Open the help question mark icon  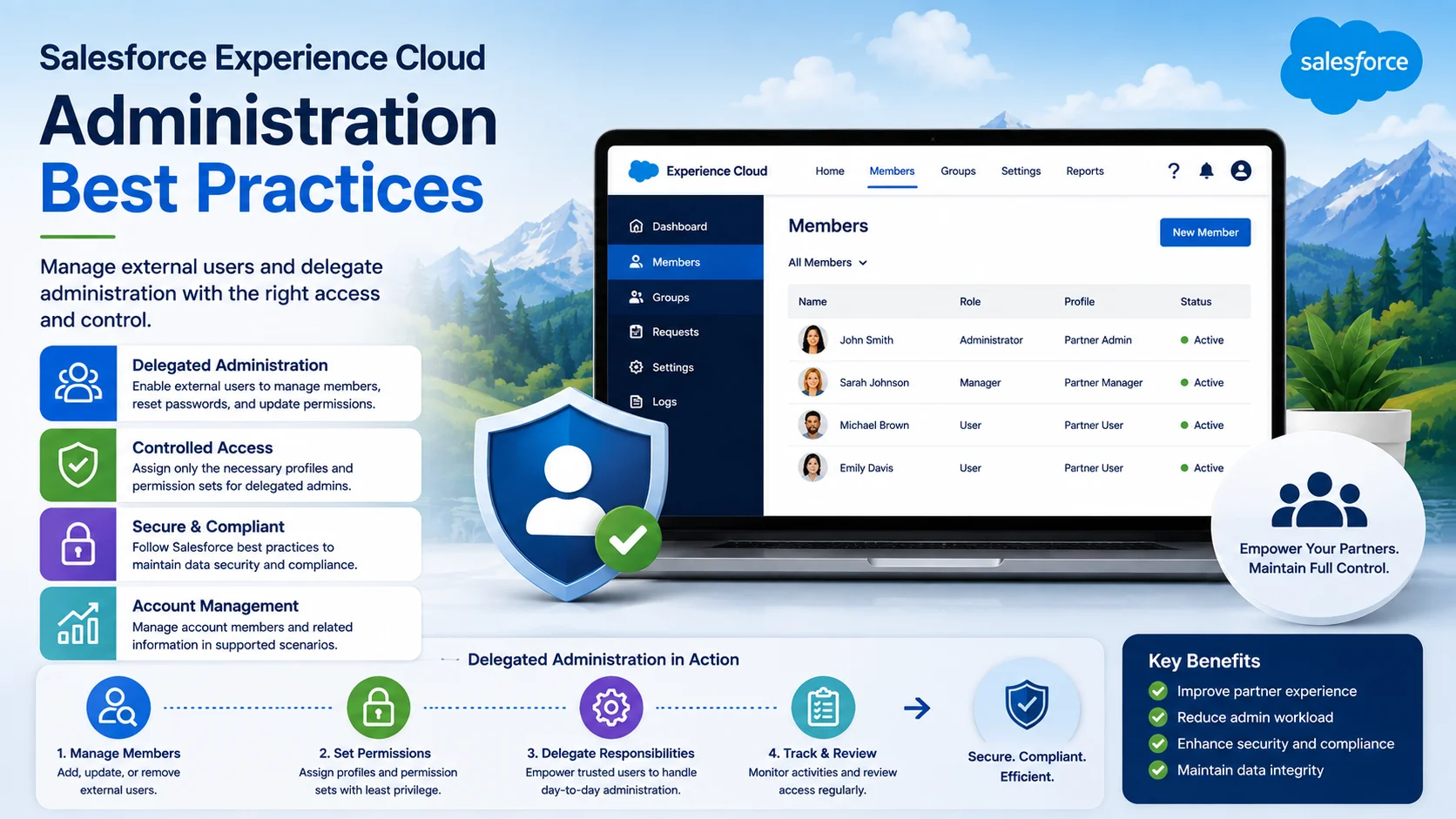(1173, 171)
